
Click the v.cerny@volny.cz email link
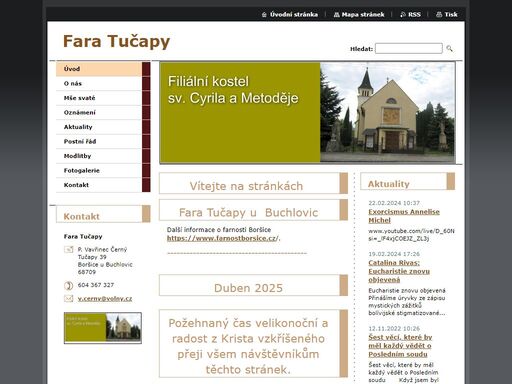[105, 299]
